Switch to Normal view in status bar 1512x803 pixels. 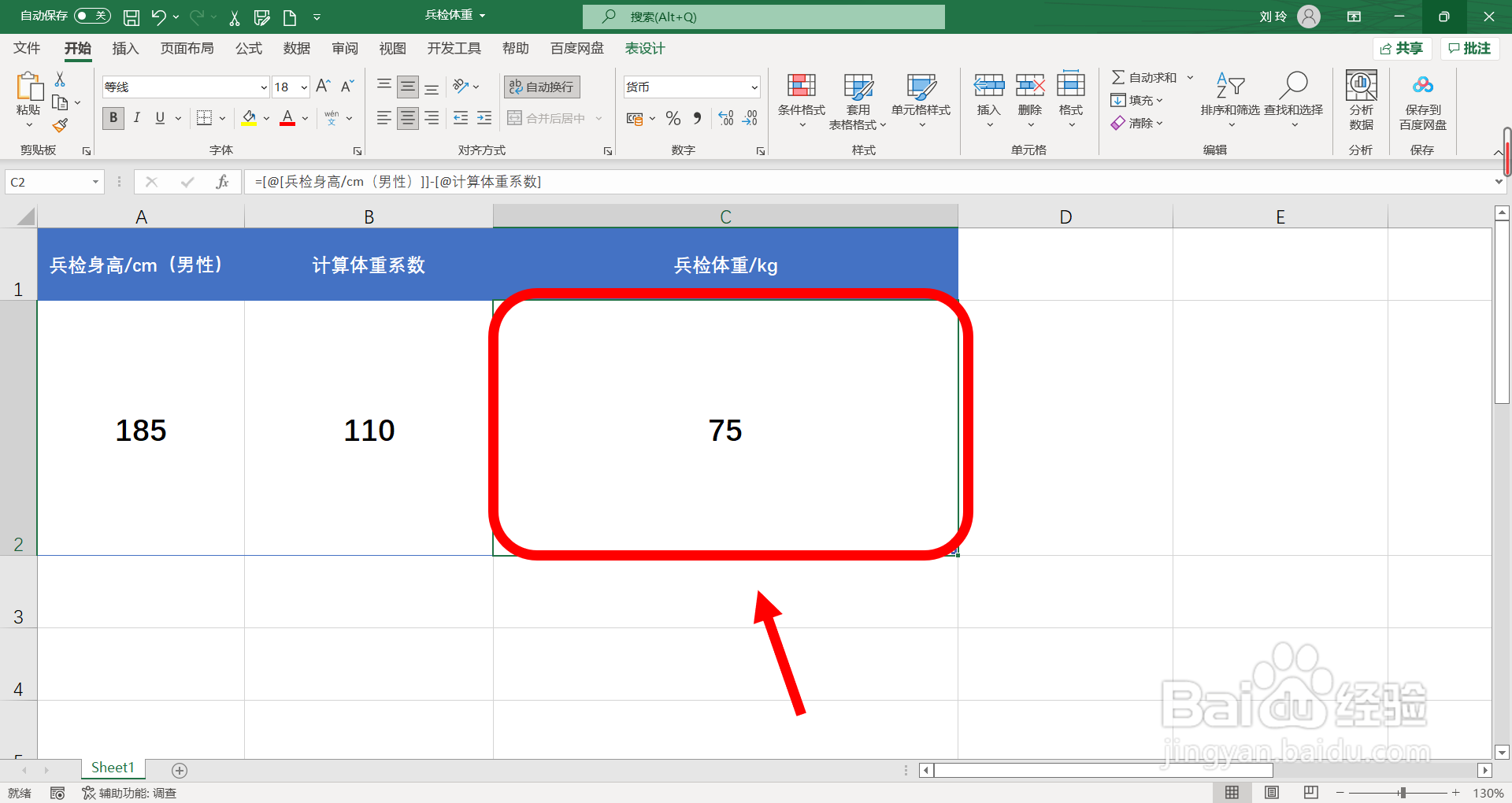click(1232, 793)
